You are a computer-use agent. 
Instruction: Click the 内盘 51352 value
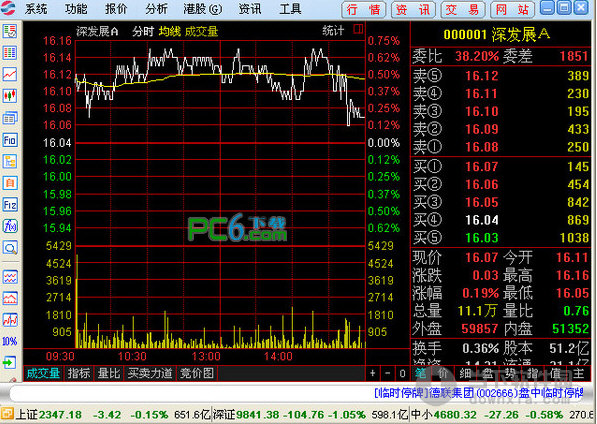point(570,329)
